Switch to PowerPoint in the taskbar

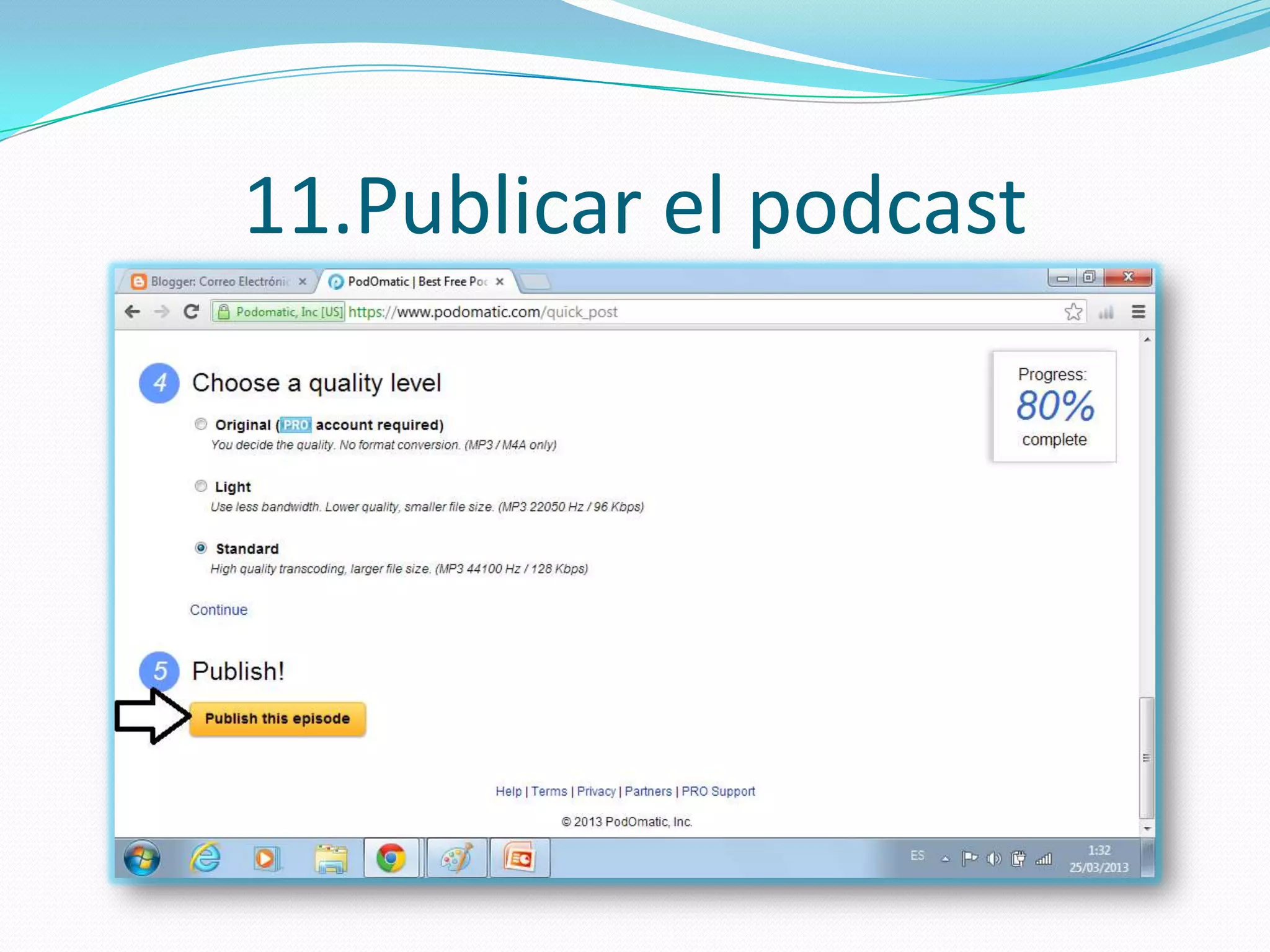[520, 858]
